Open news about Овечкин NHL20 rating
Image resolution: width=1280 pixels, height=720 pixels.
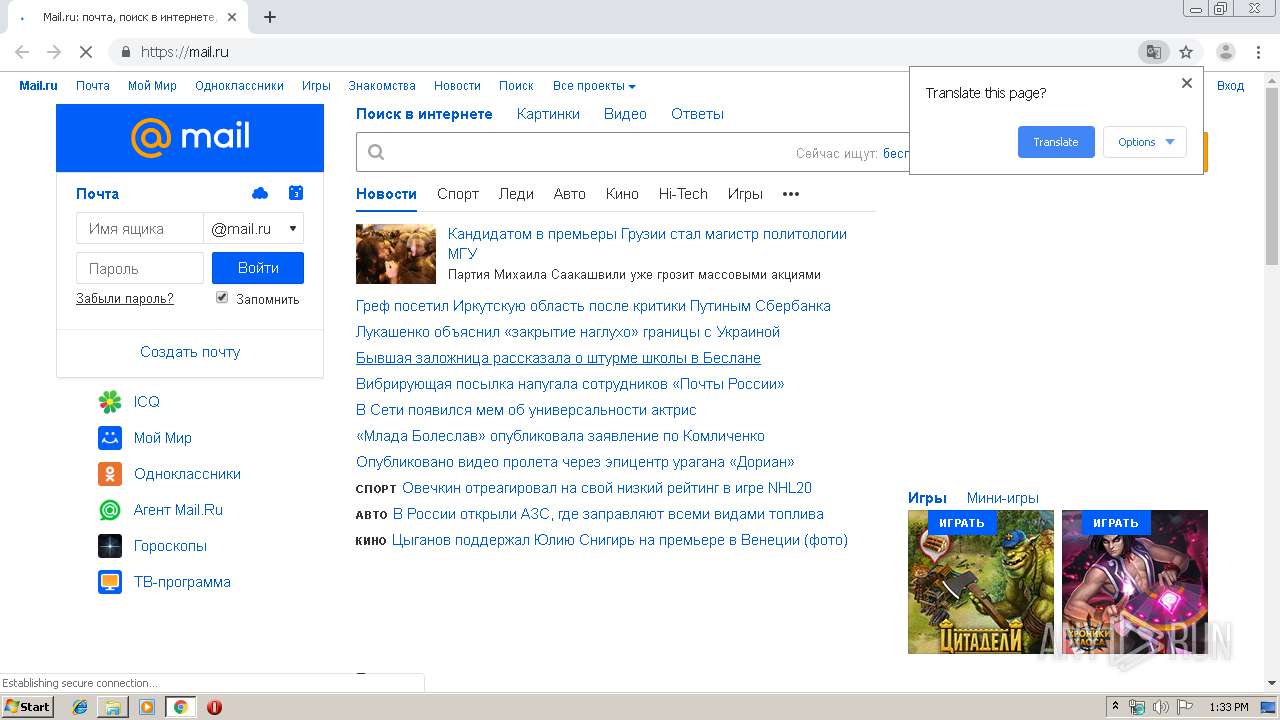607,488
